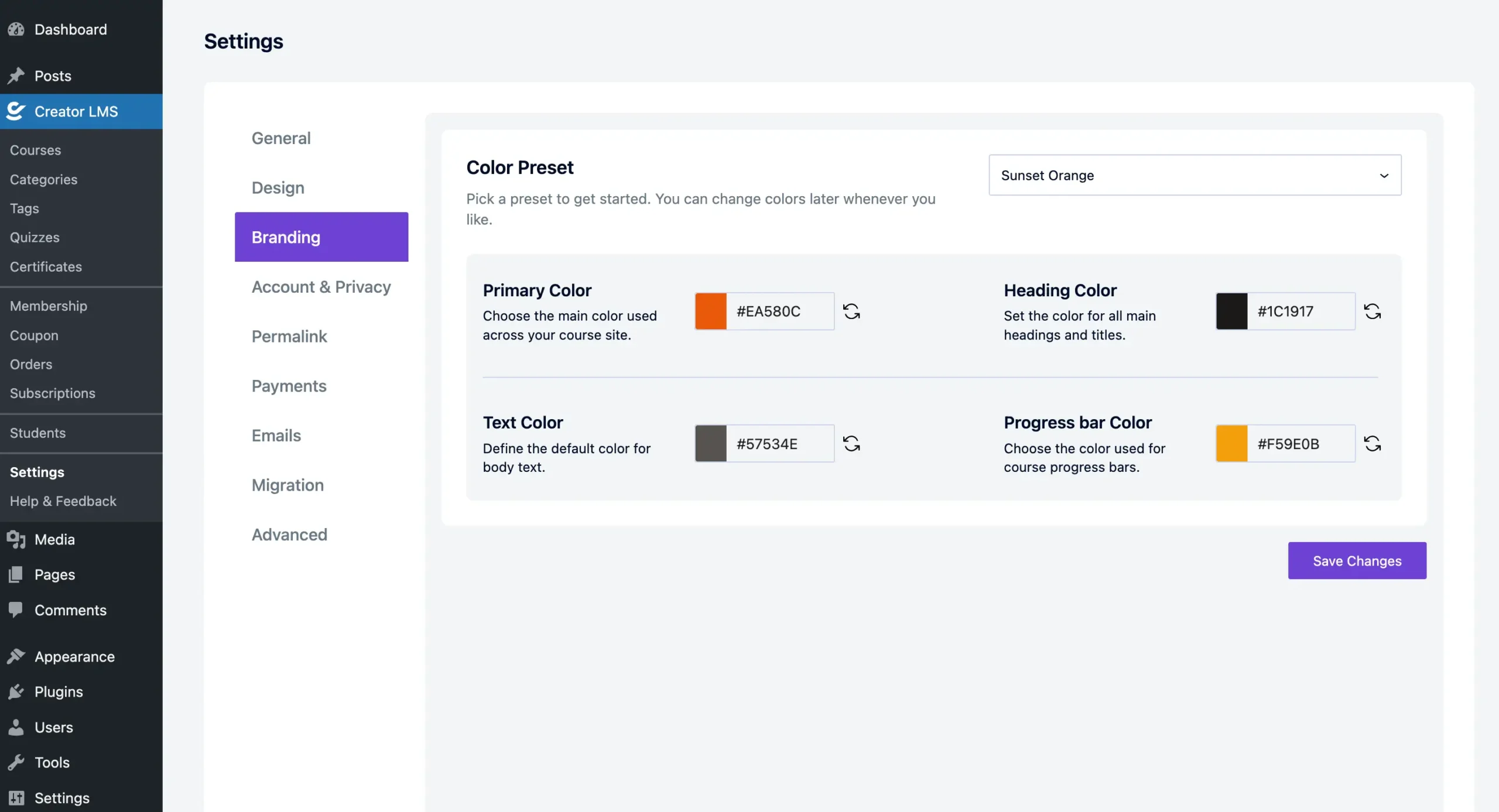Switch to the Design tab
The width and height of the screenshot is (1499, 812).
[278, 187]
